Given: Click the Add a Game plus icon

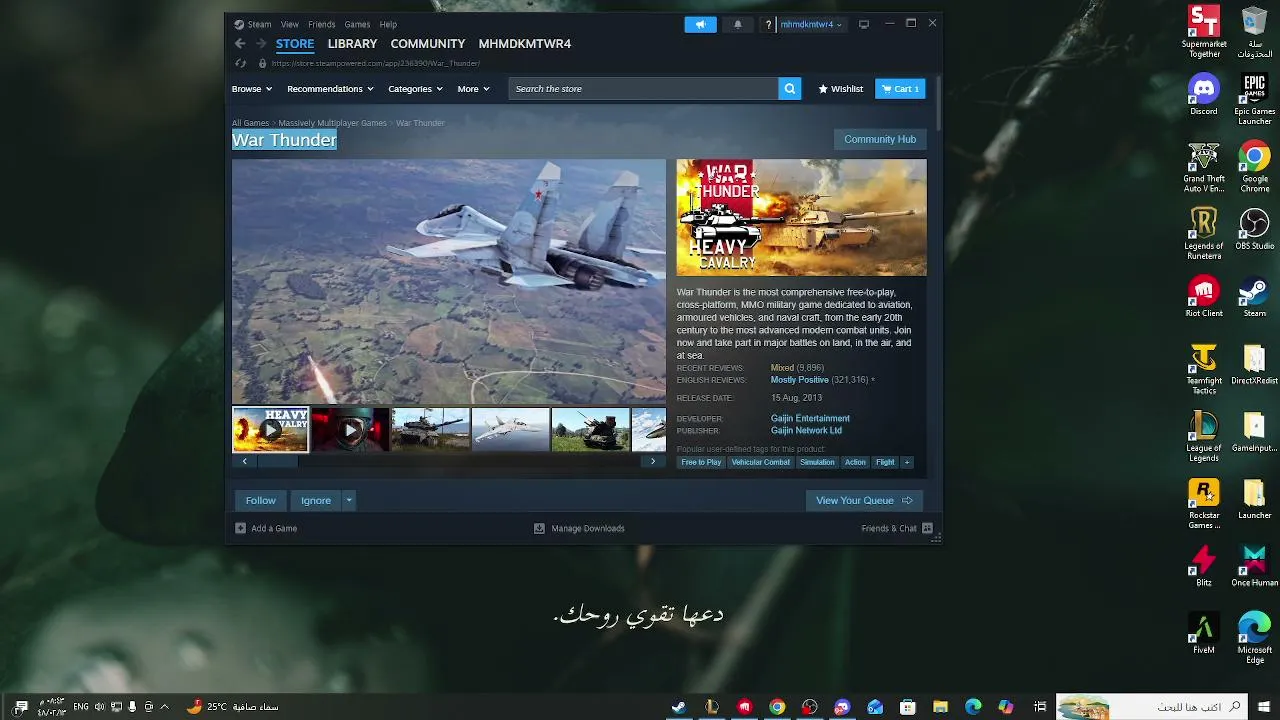Looking at the screenshot, I should tap(240, 528).
